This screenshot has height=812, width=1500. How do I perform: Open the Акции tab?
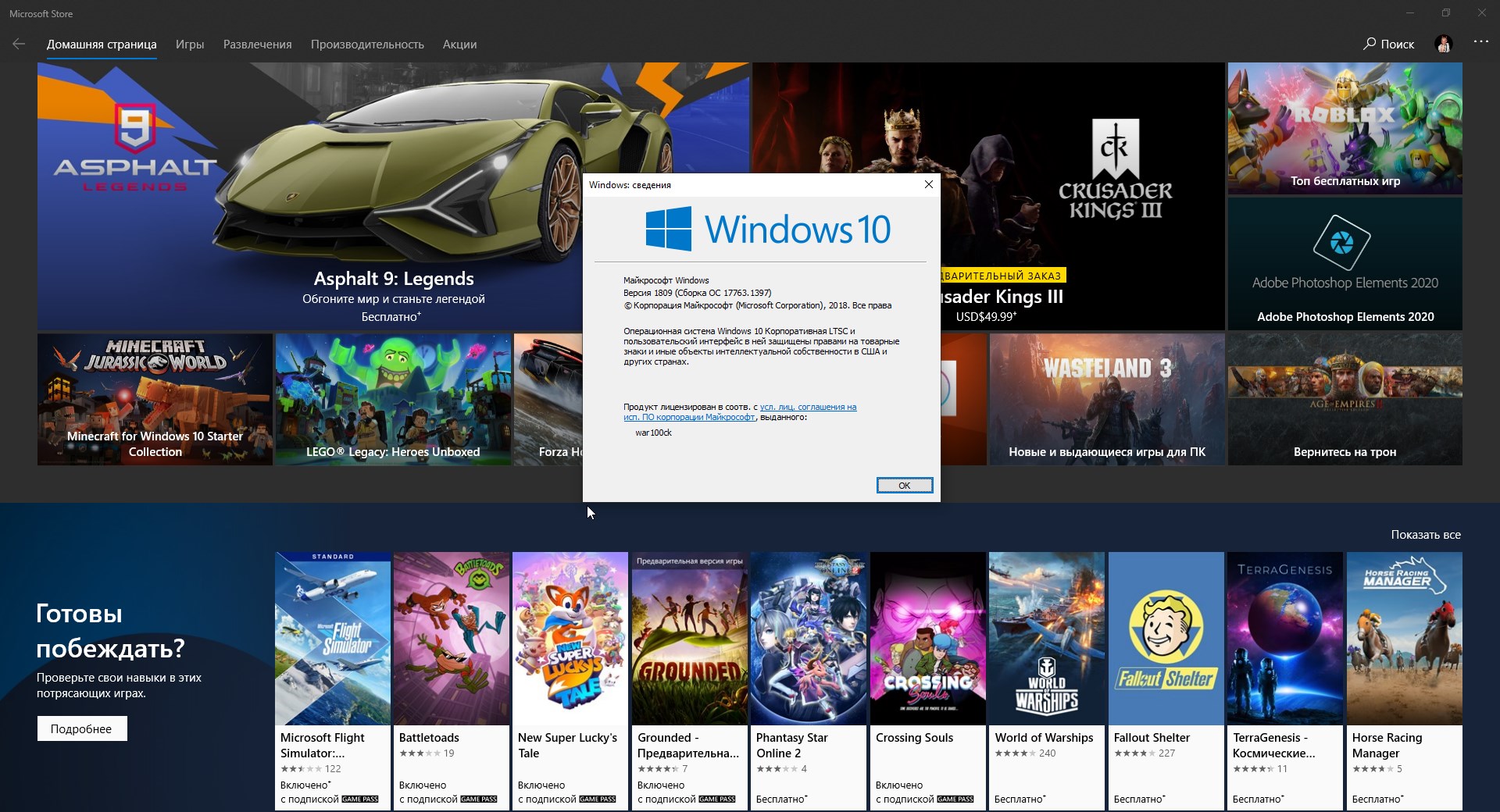(459, 45)
